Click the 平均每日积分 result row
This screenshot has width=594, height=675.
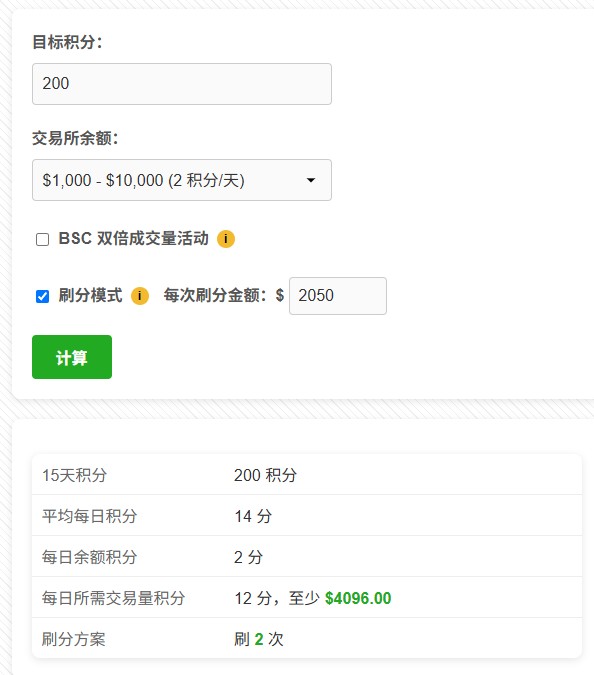[307, 516]
